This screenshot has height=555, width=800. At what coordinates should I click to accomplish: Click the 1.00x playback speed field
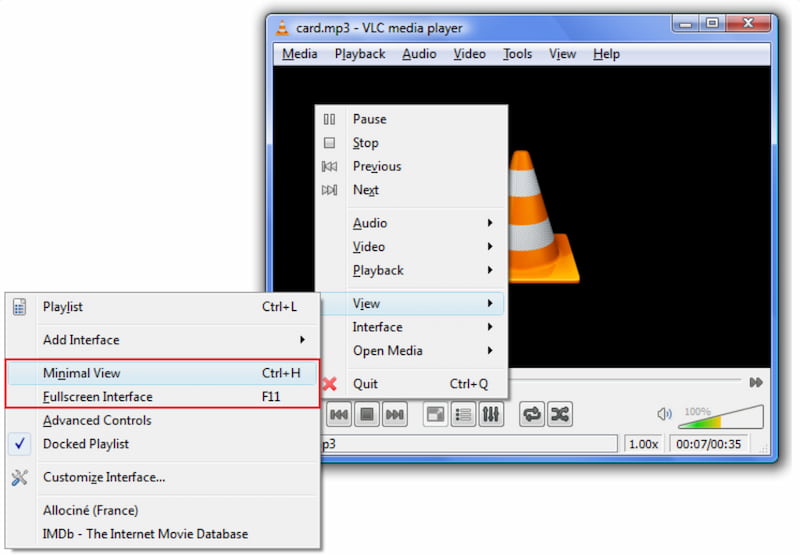pyautogui.click(x=643, y=444)
